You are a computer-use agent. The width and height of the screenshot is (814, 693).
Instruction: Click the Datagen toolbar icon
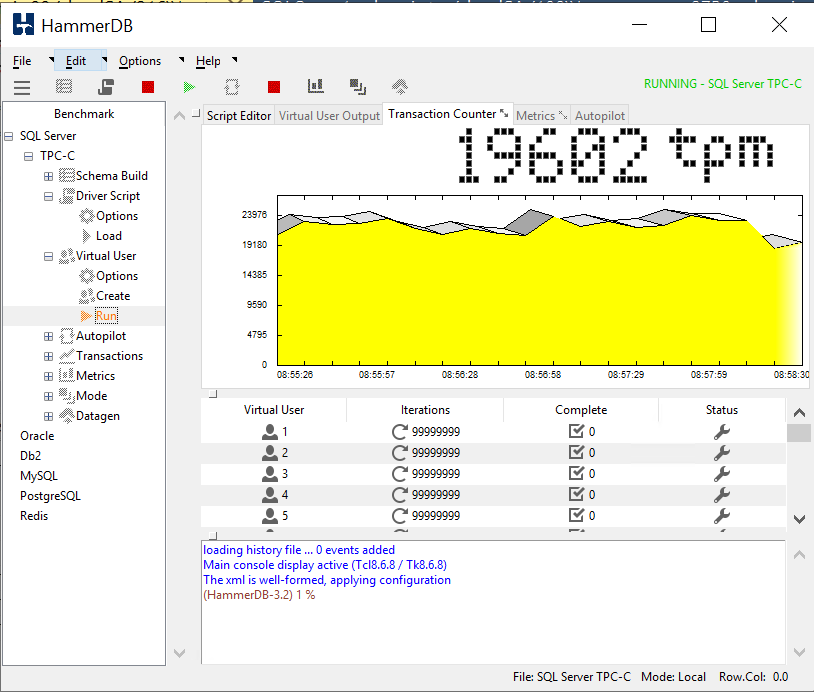click(x=399, y=87)
